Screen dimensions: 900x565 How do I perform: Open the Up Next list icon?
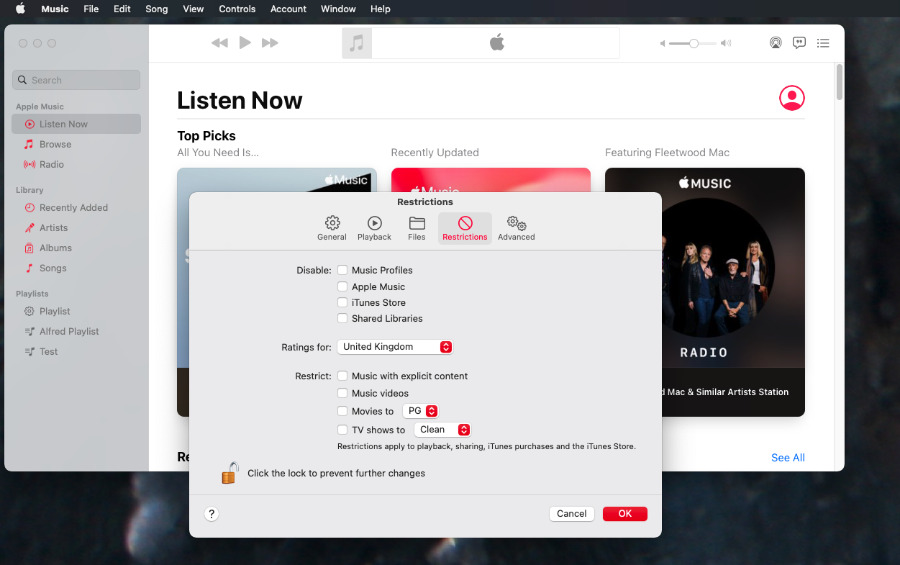point(823,43)
